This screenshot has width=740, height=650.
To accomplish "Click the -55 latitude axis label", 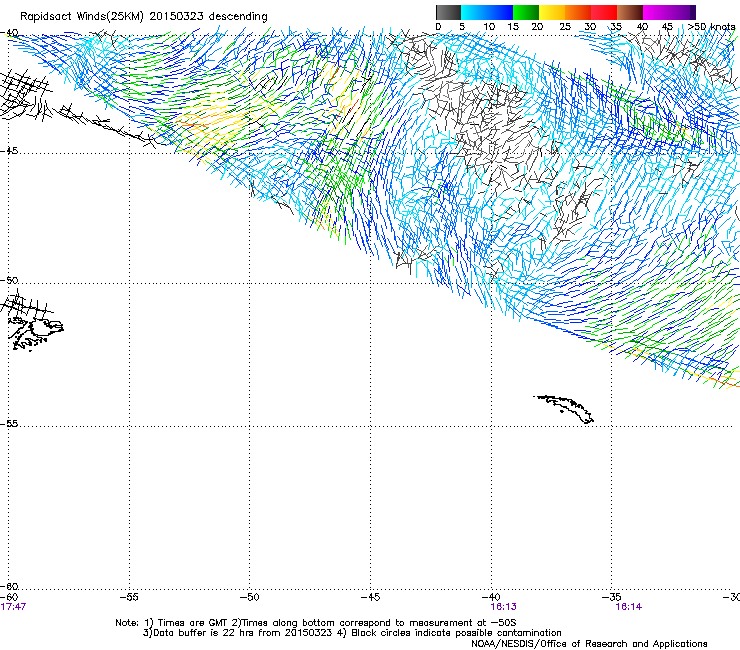I will pyautogui.click(x=9, y=424).
